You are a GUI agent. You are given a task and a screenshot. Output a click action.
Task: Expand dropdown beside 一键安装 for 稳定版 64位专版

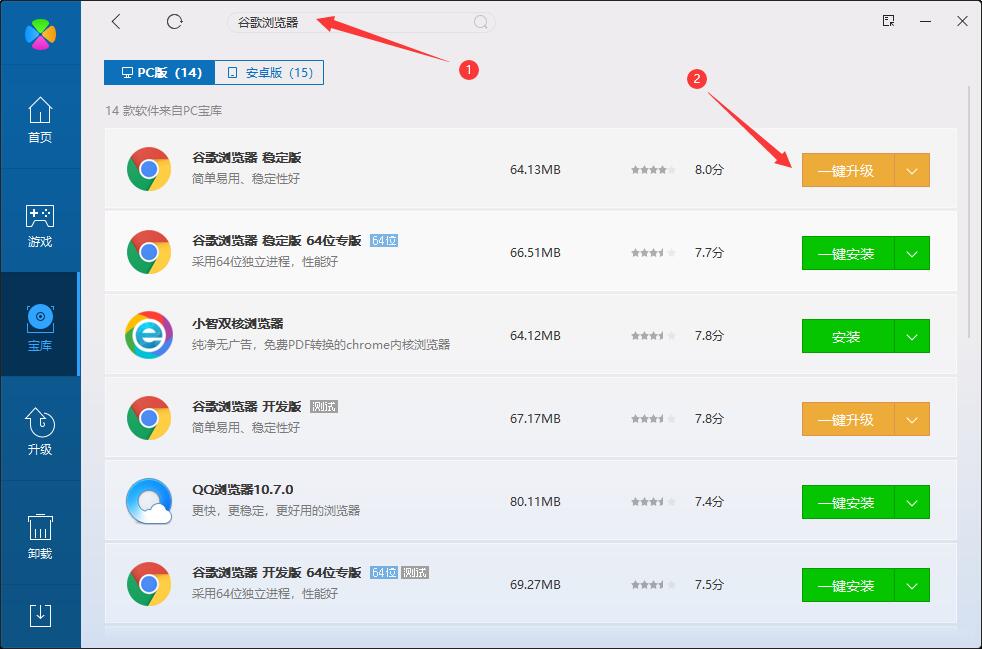click(912, 253)
